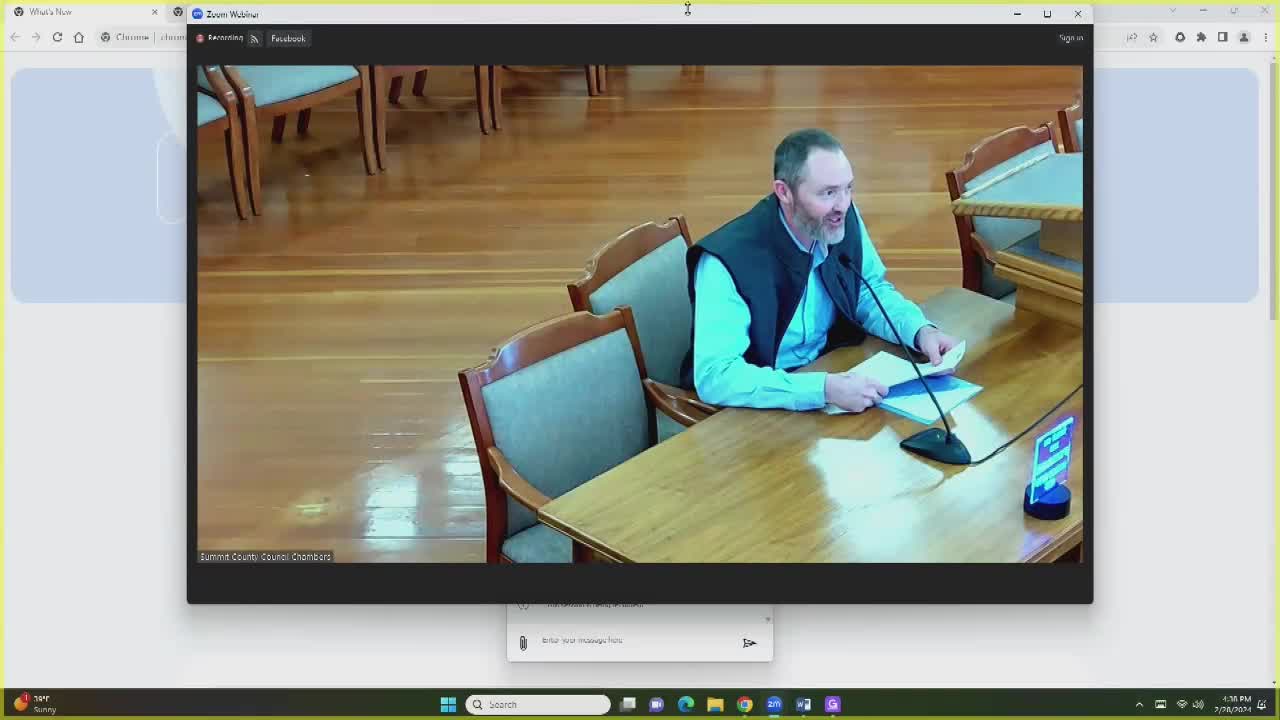Expand hidden icons in the system tray
The image size is (1280, 720).
click(1139, 704)
